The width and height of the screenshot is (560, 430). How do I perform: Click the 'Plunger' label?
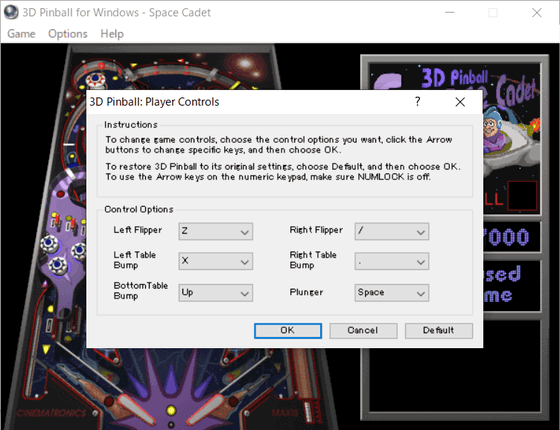coord(306,292)
